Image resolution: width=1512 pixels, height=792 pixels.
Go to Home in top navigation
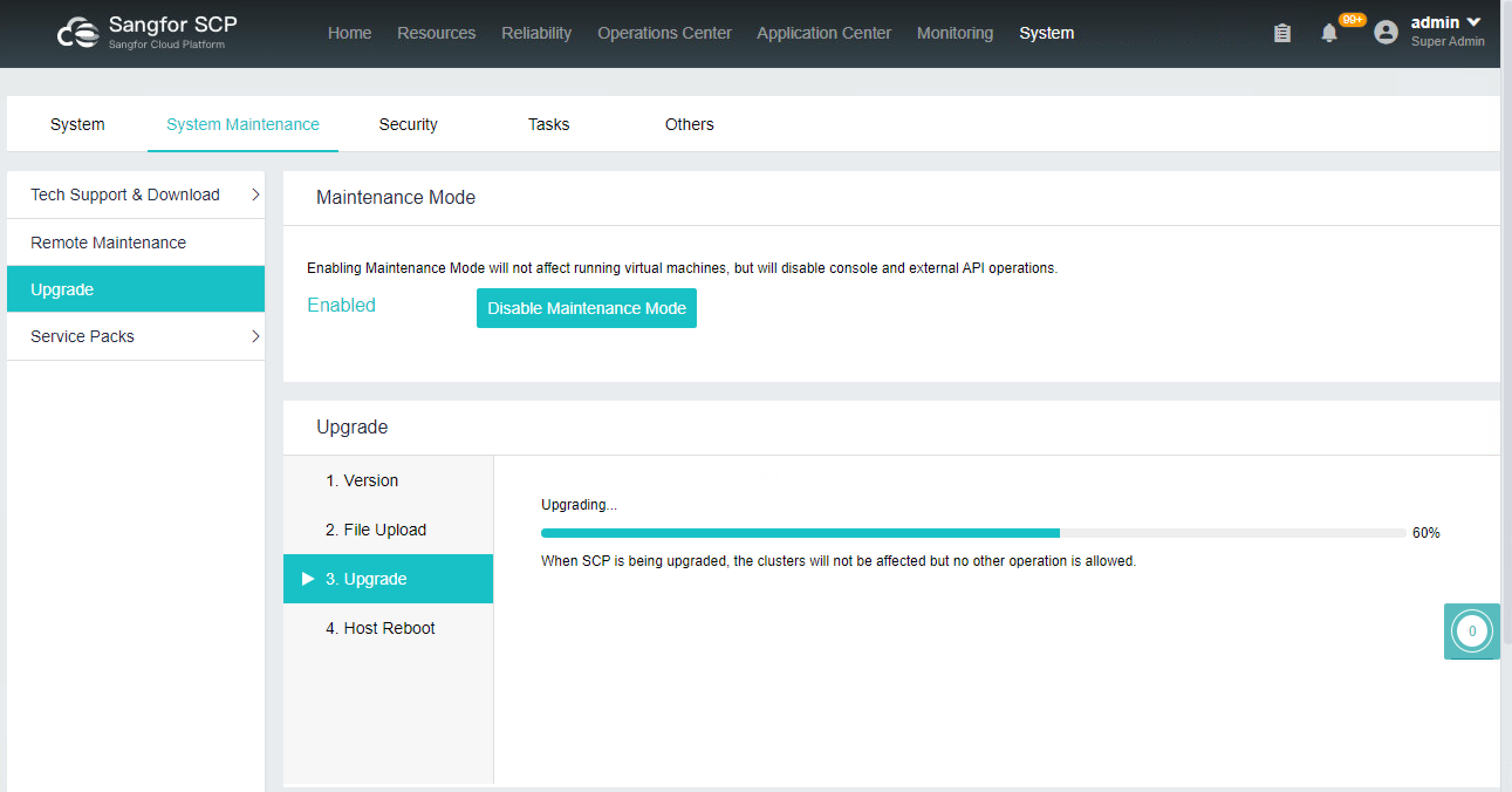point(349,33)
